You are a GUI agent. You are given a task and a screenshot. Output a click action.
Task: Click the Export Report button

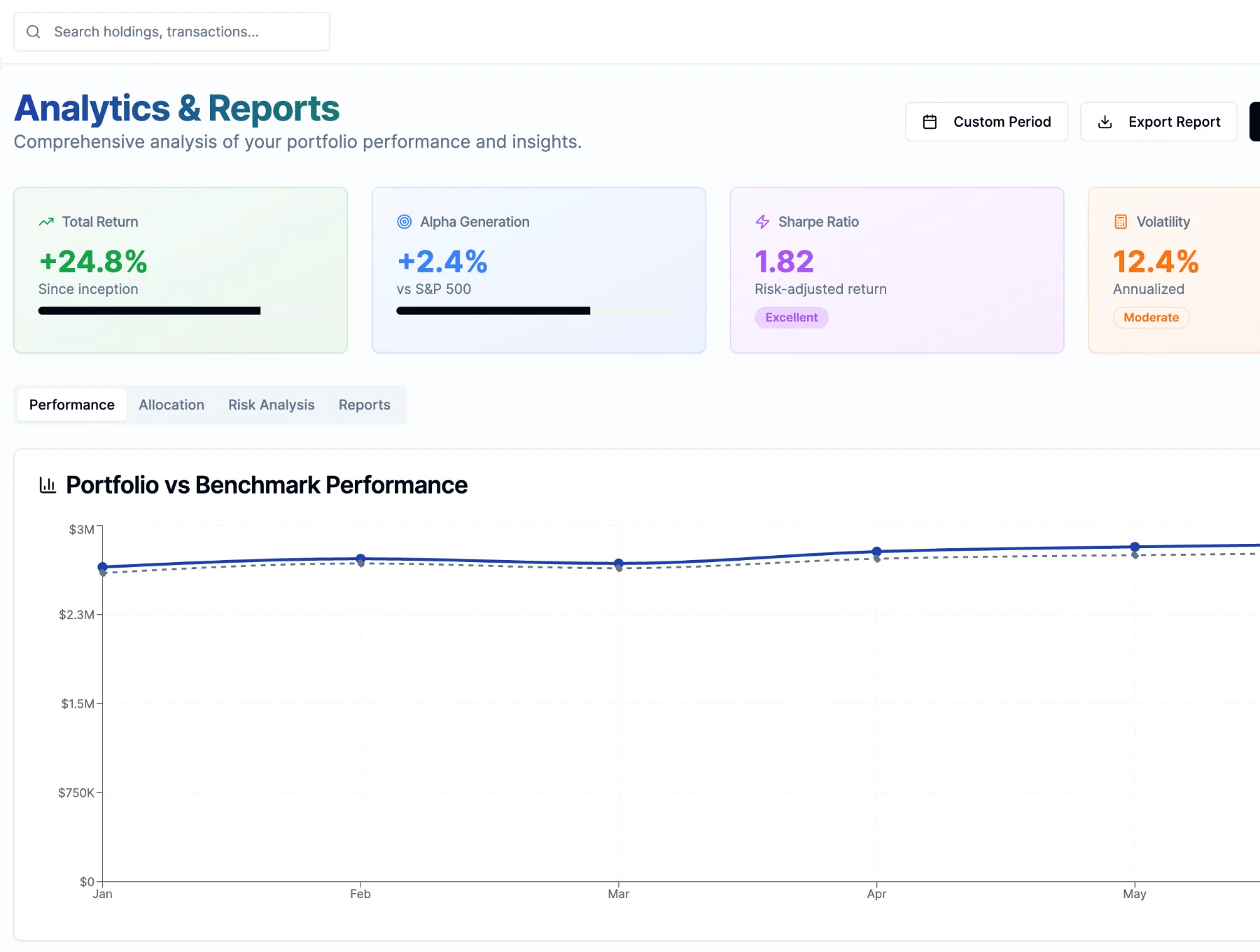[1158, 122]
